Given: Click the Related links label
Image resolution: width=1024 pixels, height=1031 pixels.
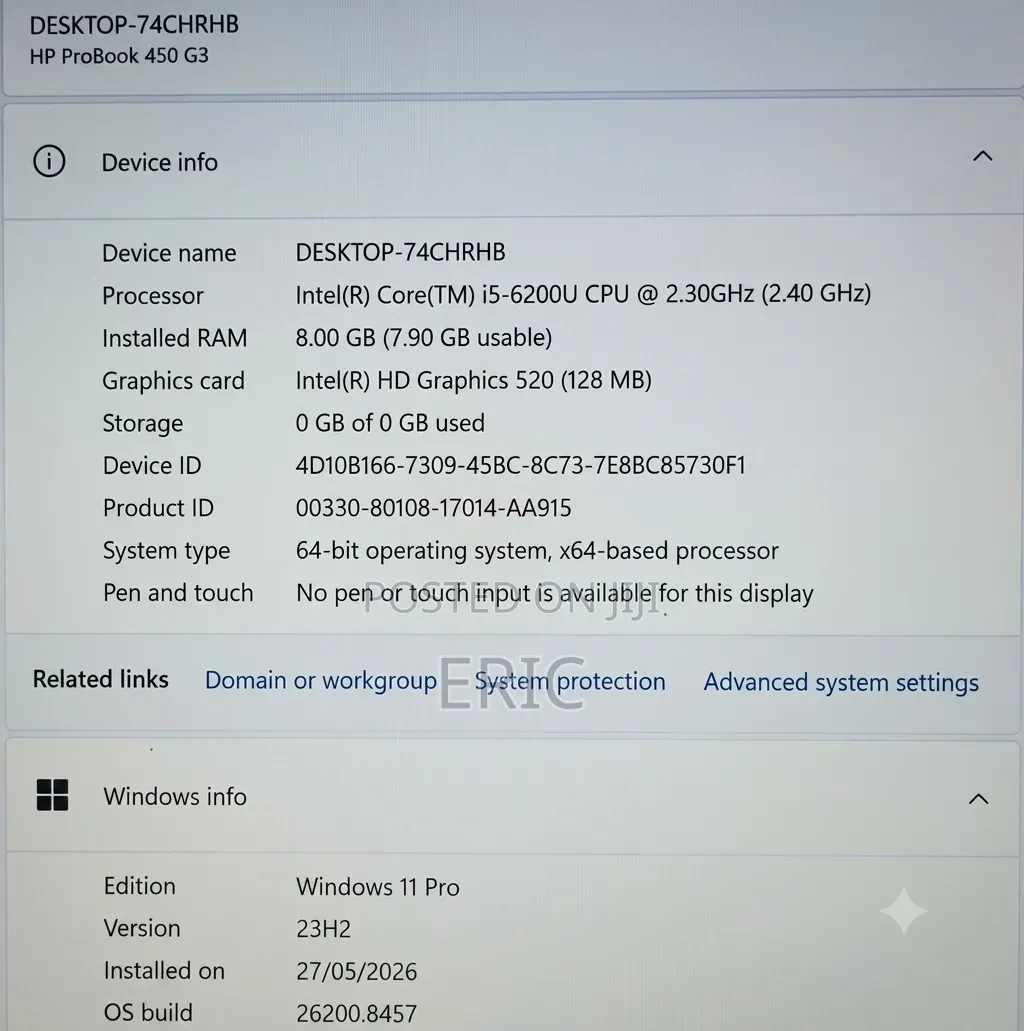Looking at the screenshot, I should click(x=101, y=679).
